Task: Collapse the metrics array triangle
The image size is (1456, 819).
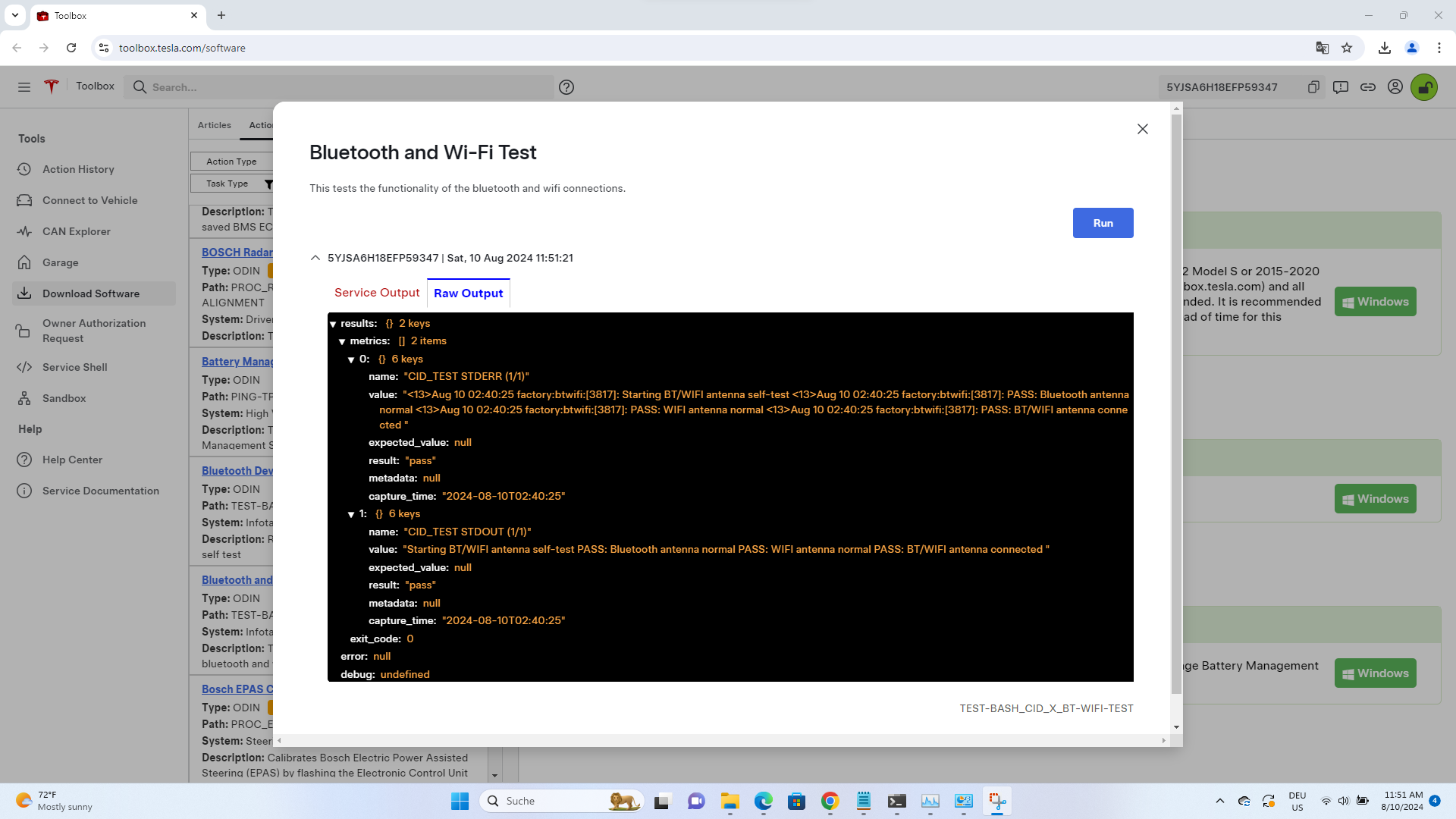Action: [342, 342]
